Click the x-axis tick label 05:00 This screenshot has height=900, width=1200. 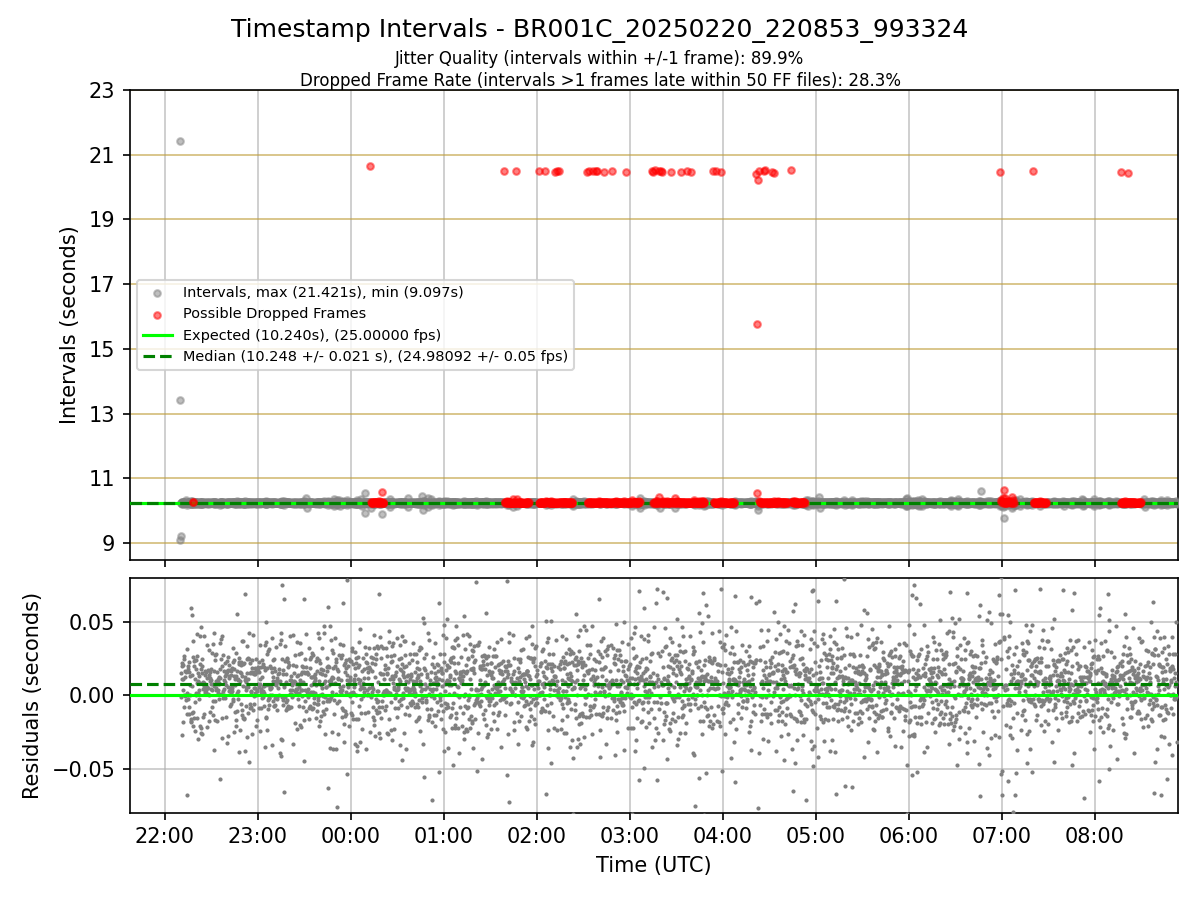816,834
